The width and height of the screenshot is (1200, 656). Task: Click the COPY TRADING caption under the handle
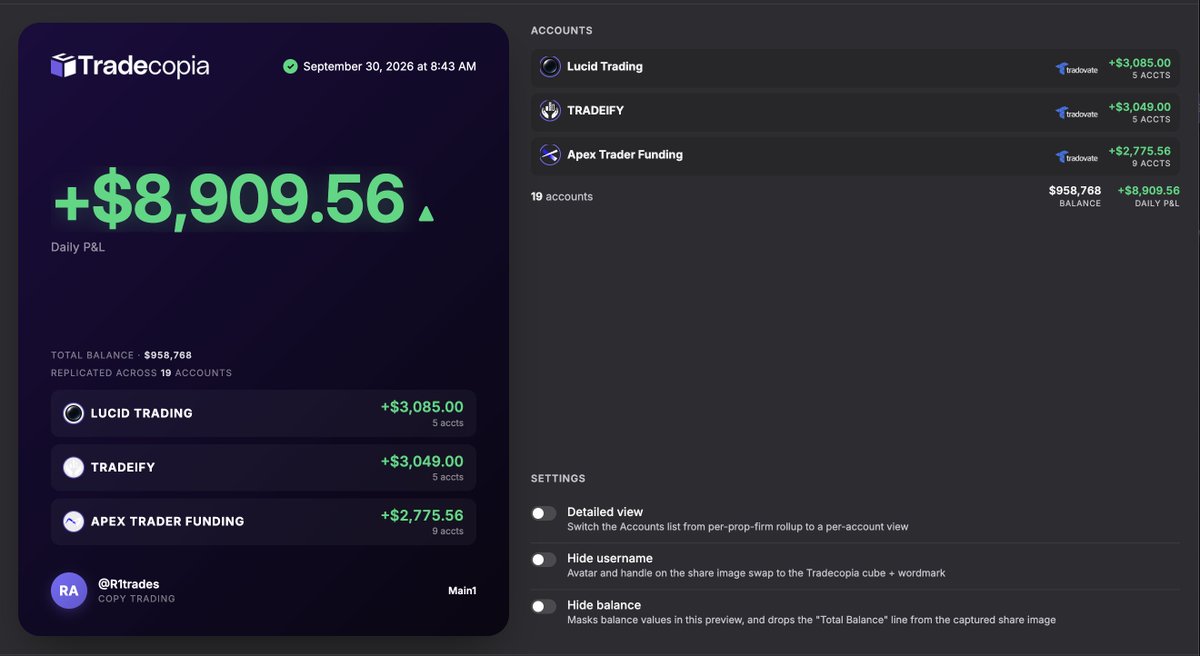pyautogui.click(x=136, y=599)
